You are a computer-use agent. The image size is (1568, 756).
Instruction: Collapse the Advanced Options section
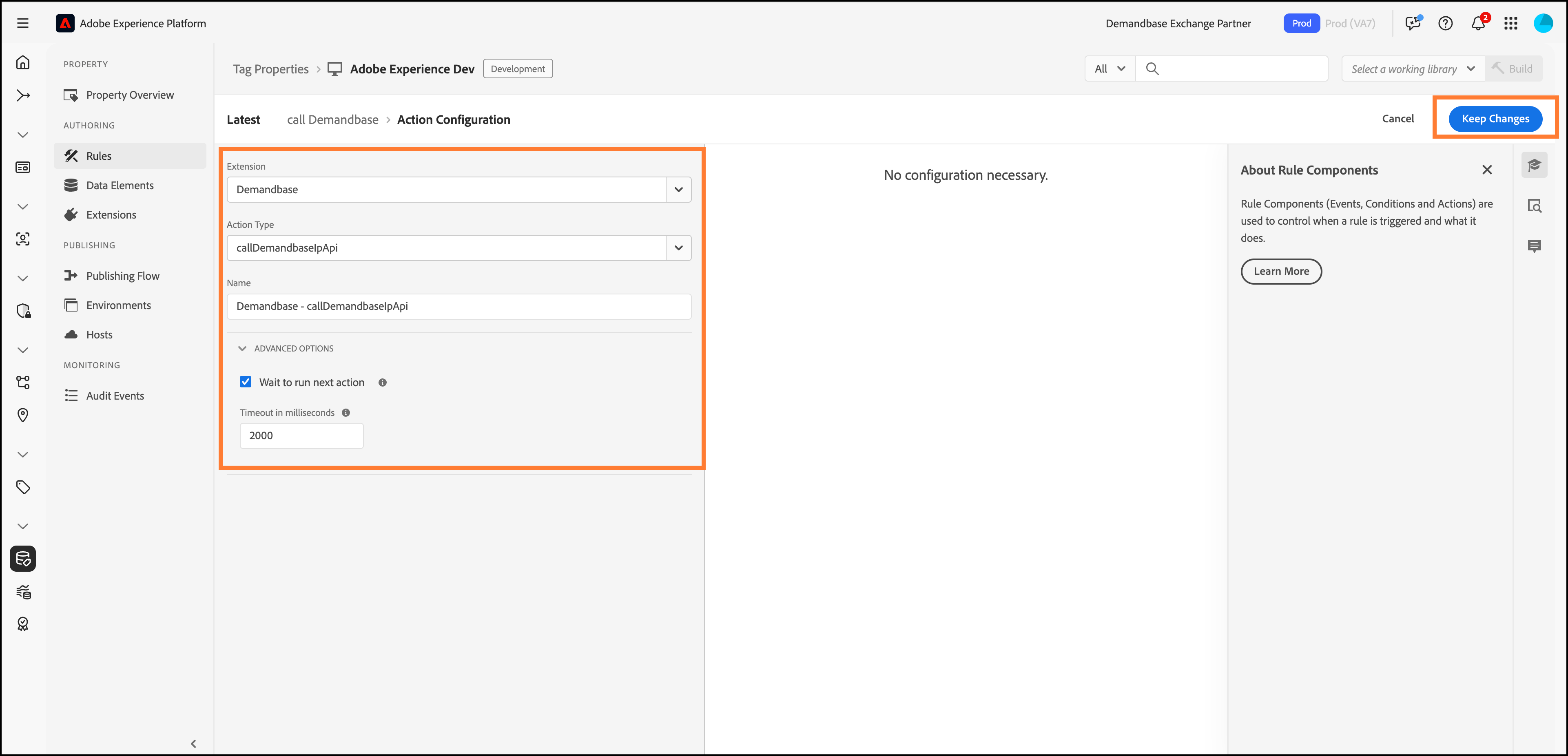242,348
